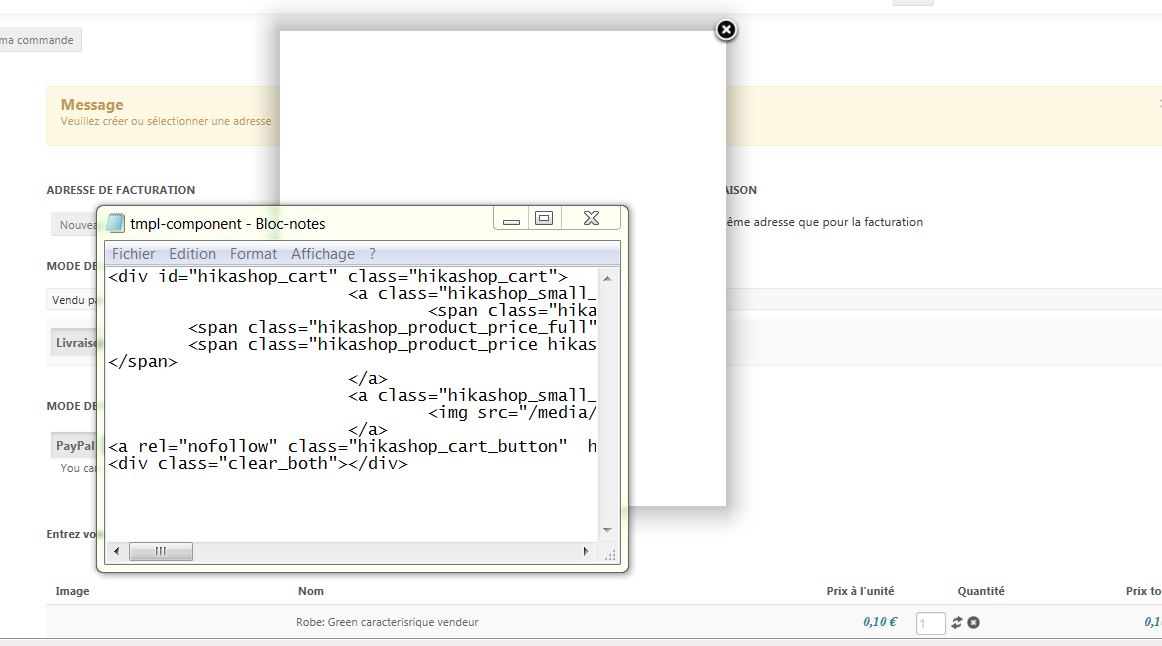
Task: Remove Robe product with delete icon
Action: click(x=974, y=622)
